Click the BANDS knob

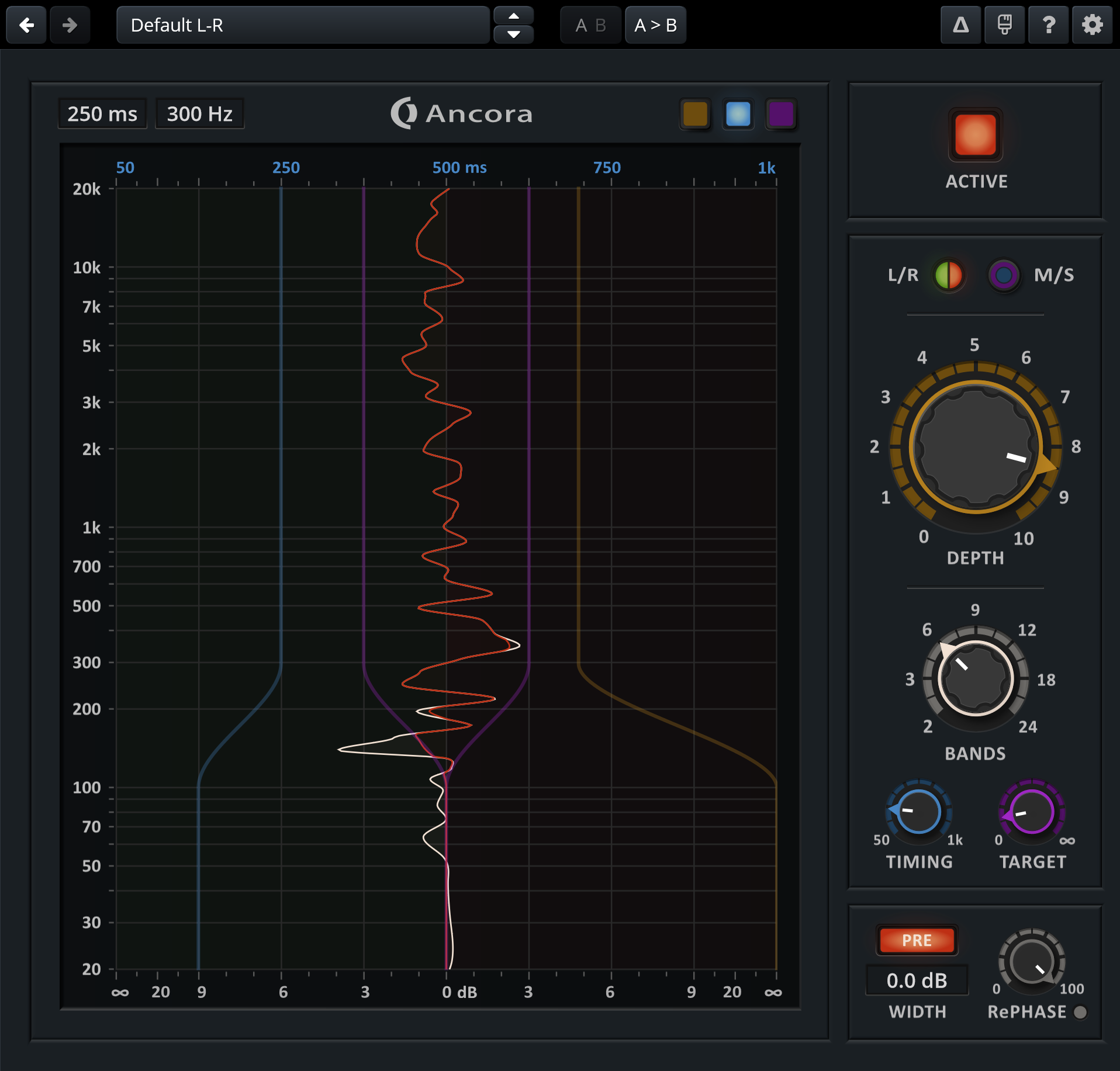975,678
